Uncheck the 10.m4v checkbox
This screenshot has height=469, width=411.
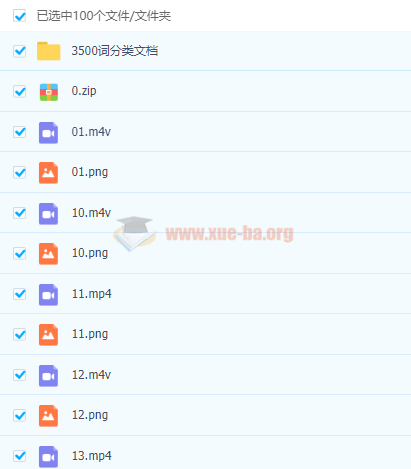click(20, 213)
